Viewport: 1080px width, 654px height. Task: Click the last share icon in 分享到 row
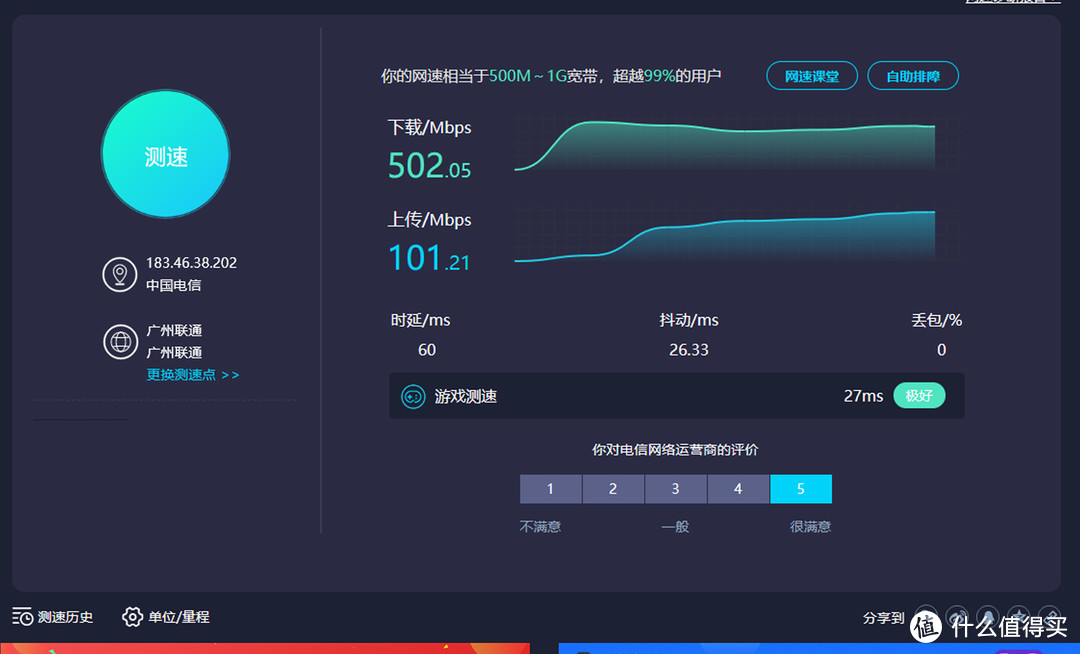pyautogui.click(x=1049, y=617)
